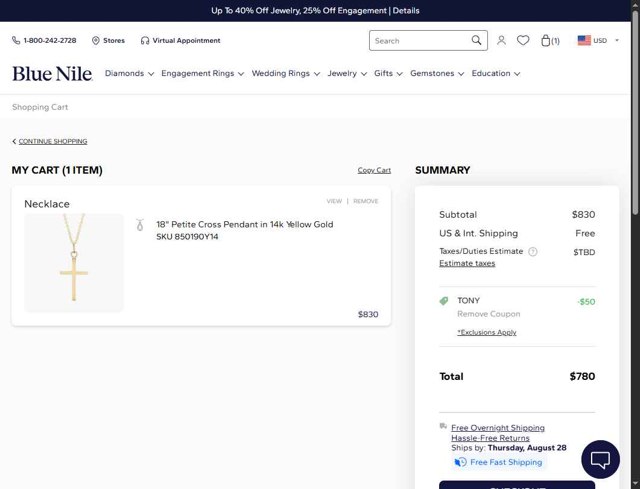Expand the Gifts menu
Screen dimensions: 640x489
point(388,73)
